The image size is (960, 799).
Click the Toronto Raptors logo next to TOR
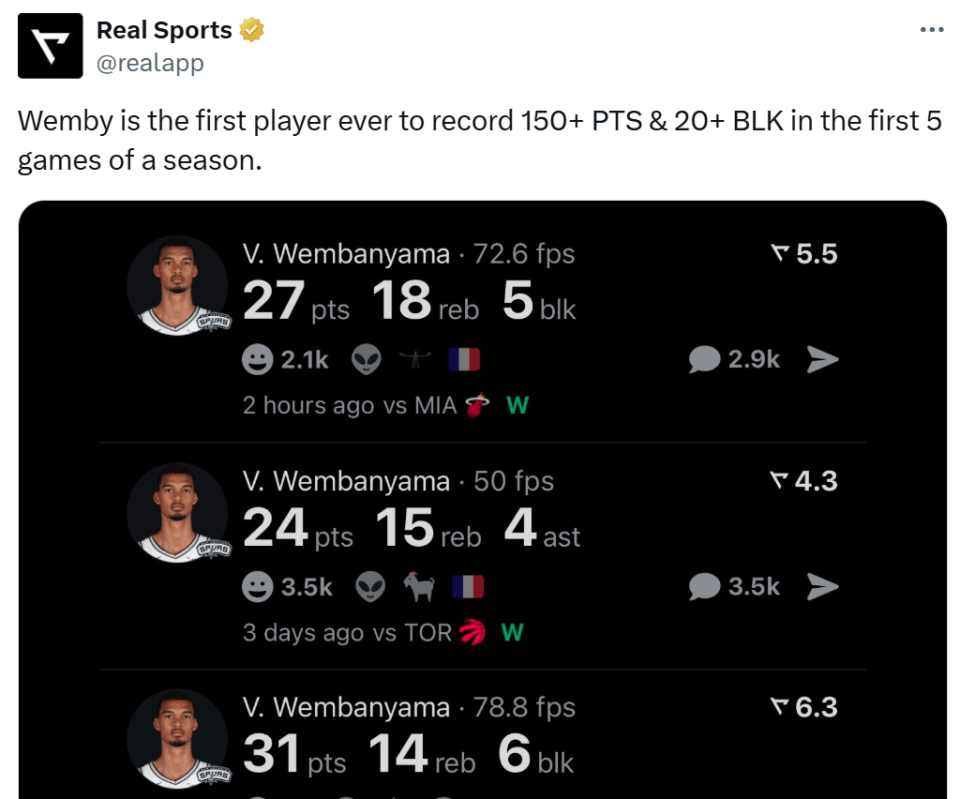tap(471, 632)
